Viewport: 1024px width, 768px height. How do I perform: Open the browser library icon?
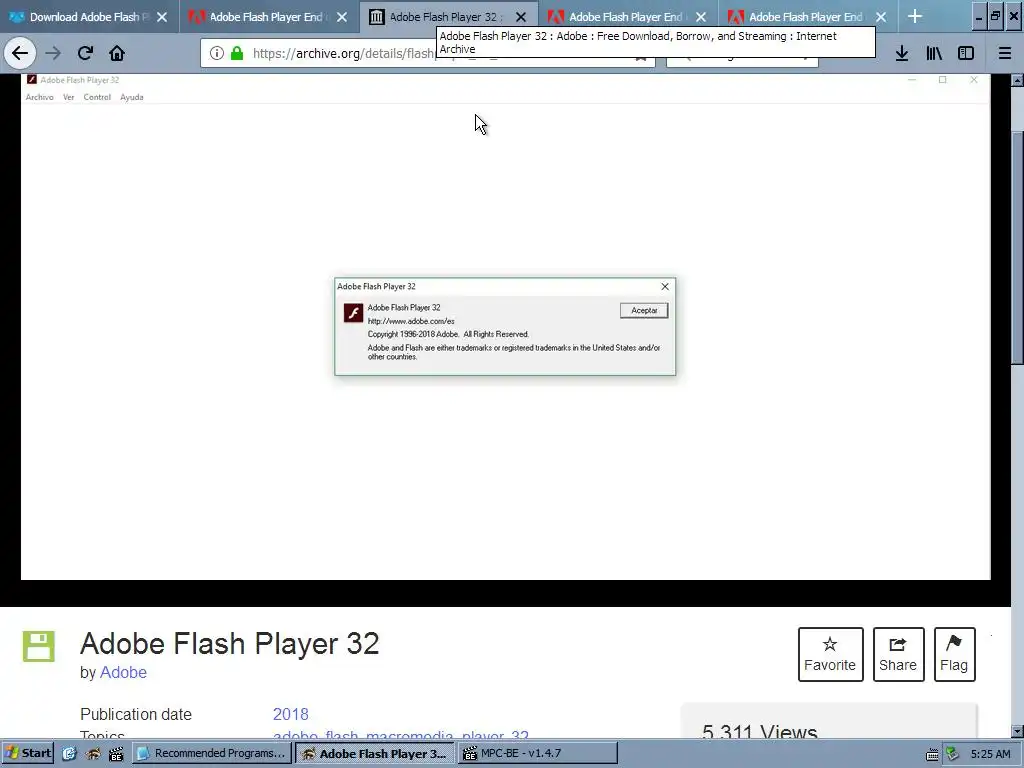coord(934,53)
